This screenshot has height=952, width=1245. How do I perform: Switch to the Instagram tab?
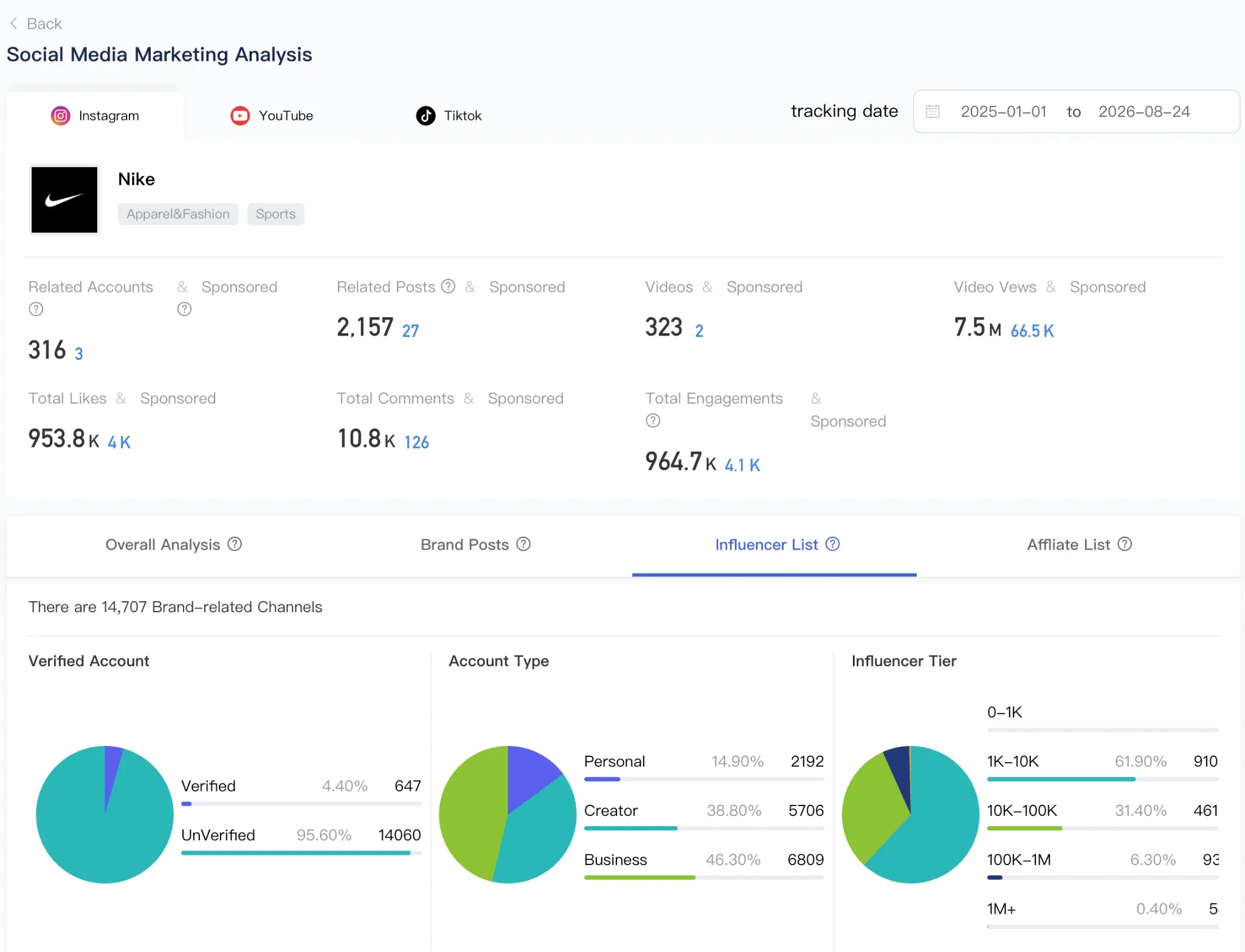point(95,116)
